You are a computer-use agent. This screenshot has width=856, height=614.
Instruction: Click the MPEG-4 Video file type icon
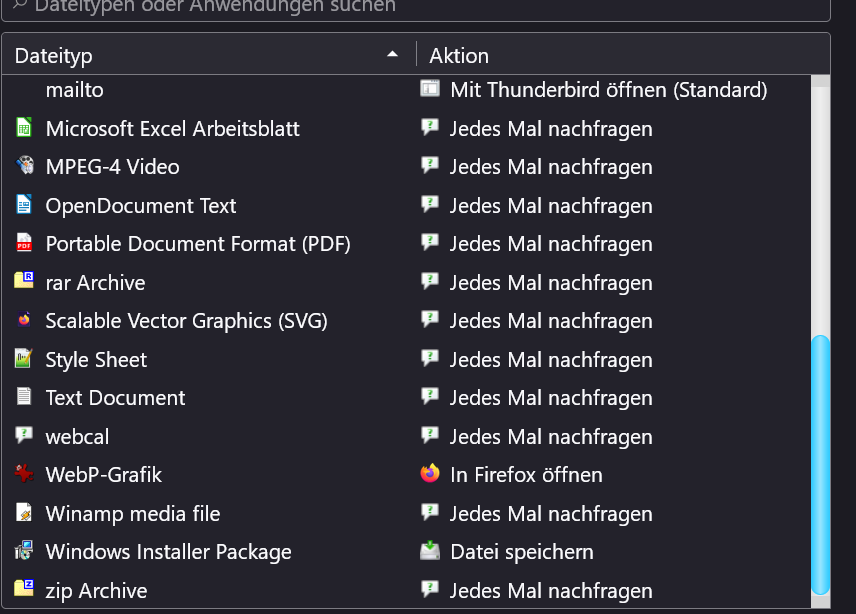coord(24,166)
